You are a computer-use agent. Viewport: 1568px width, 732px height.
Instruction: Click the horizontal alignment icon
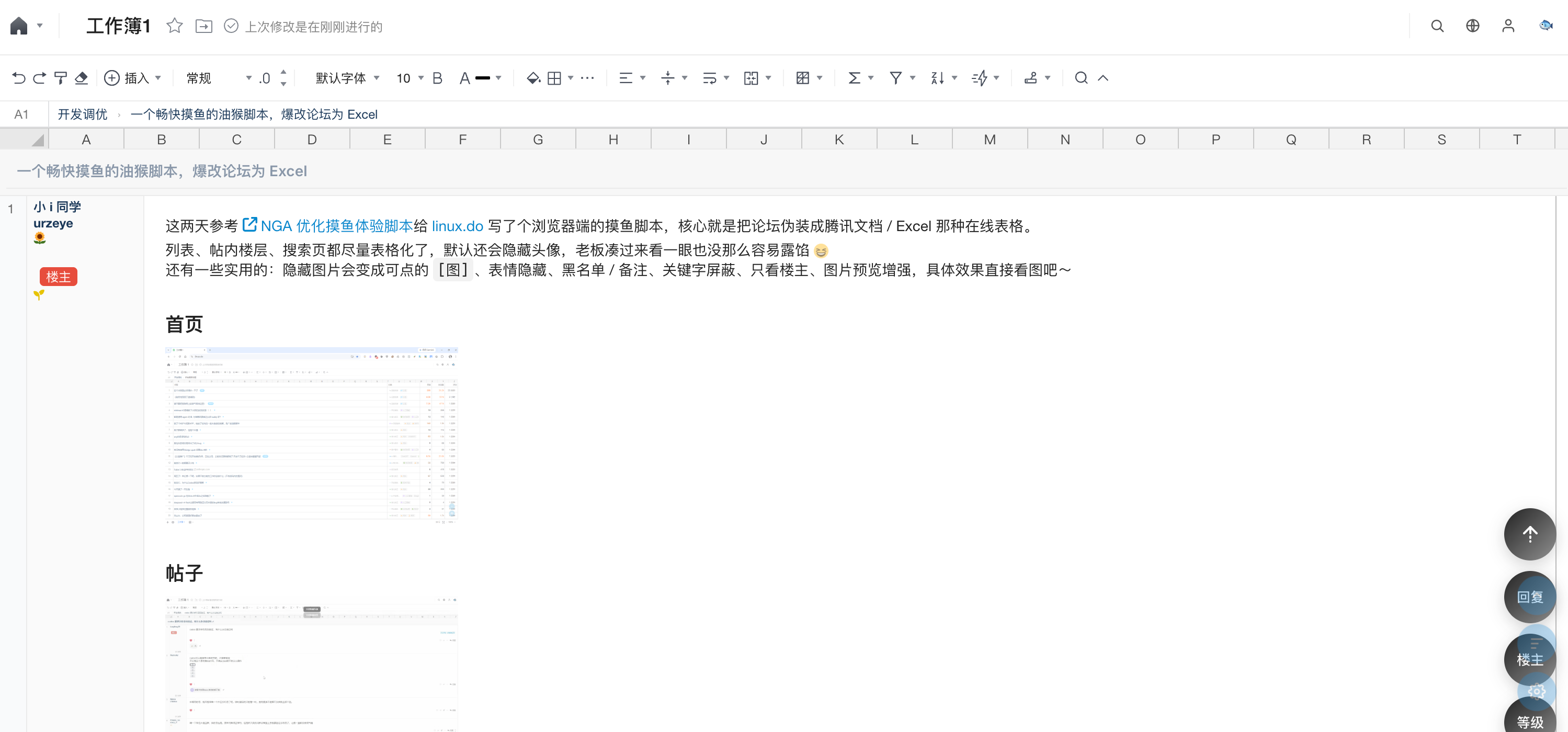click(x=626, y=78)
